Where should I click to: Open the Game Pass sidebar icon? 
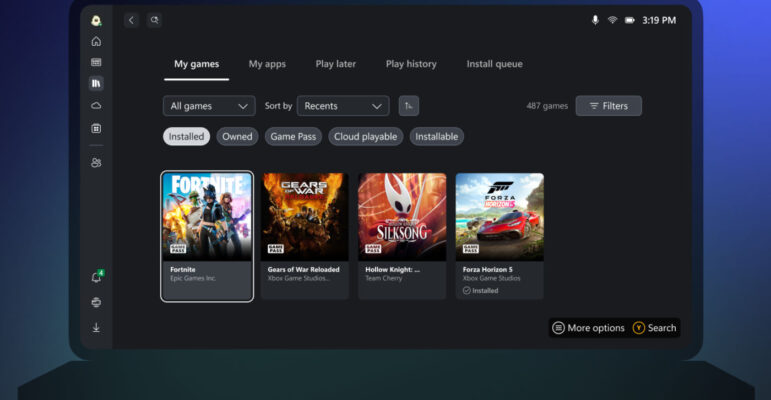[x=96, y=62]
